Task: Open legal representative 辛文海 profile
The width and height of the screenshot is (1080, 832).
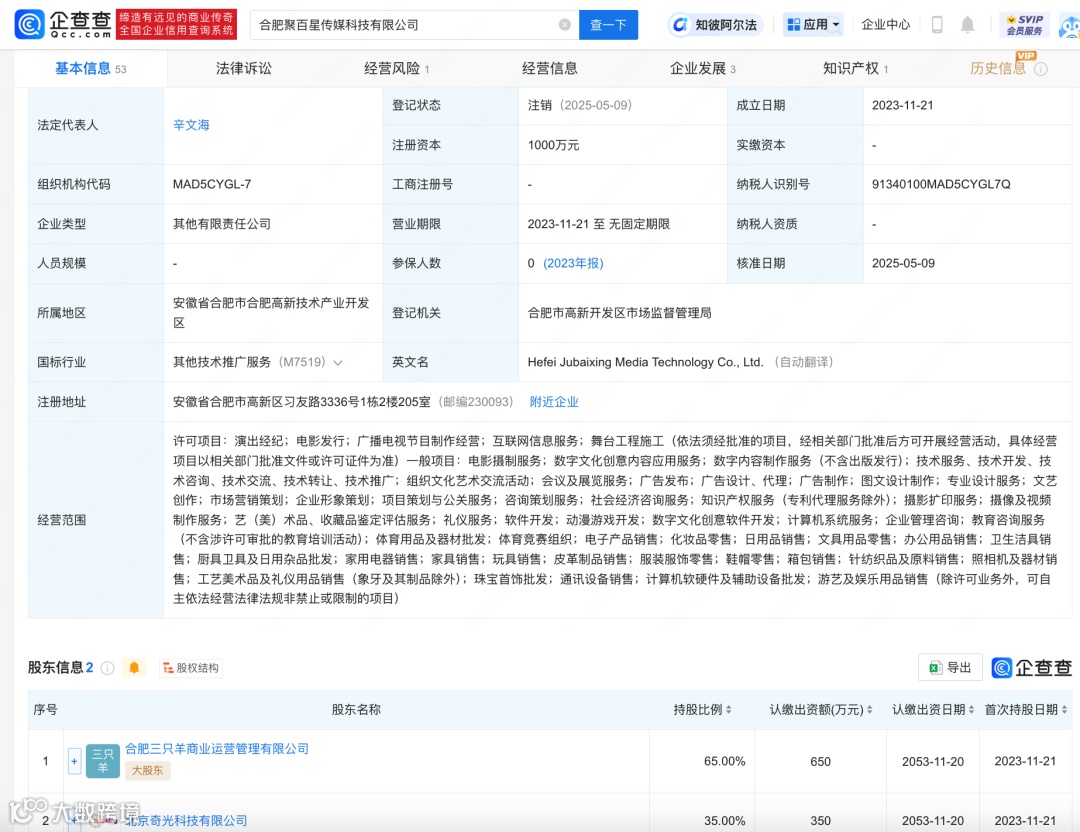Action: [191, 125]
